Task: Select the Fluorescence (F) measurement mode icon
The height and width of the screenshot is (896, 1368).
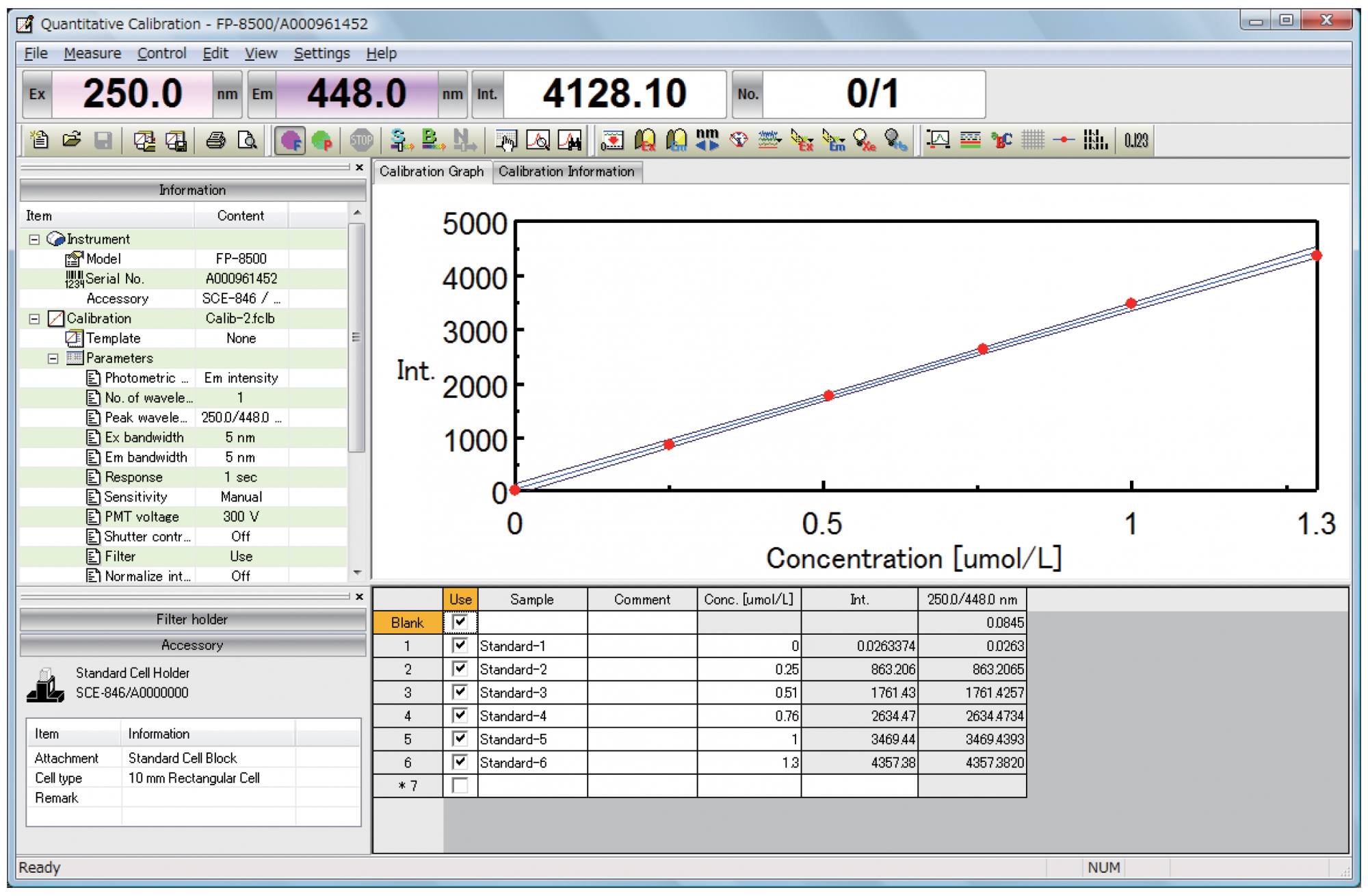Action: (x=289, y=140)
